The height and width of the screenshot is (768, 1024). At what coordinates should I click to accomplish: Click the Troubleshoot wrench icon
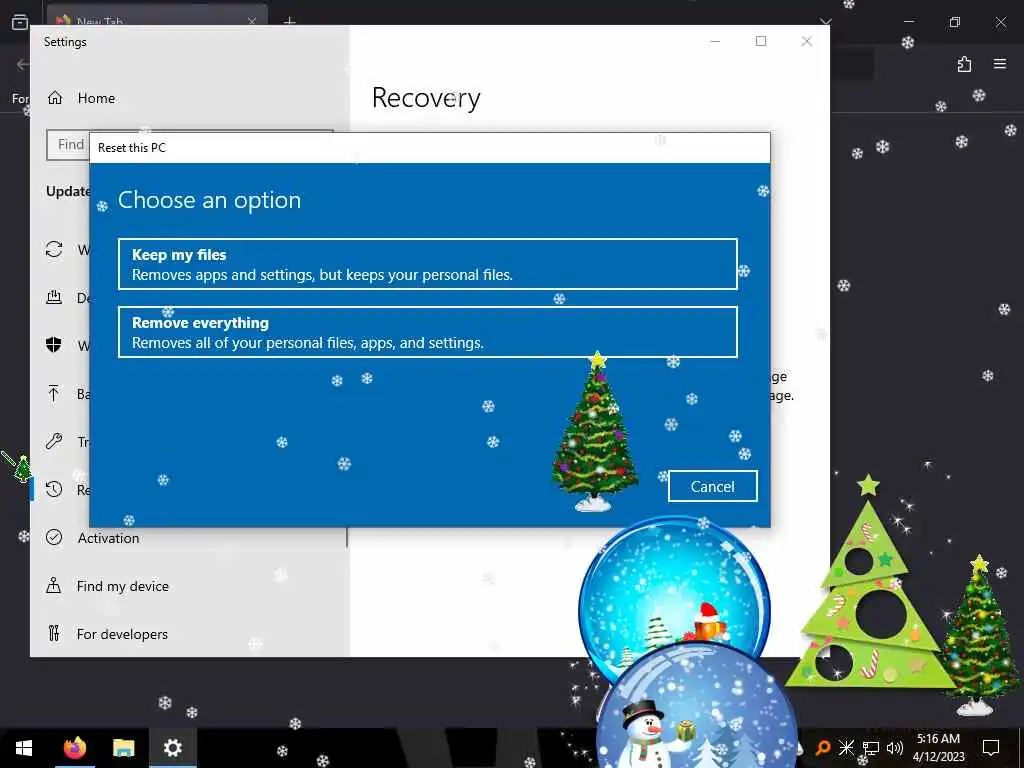(54, 441)
